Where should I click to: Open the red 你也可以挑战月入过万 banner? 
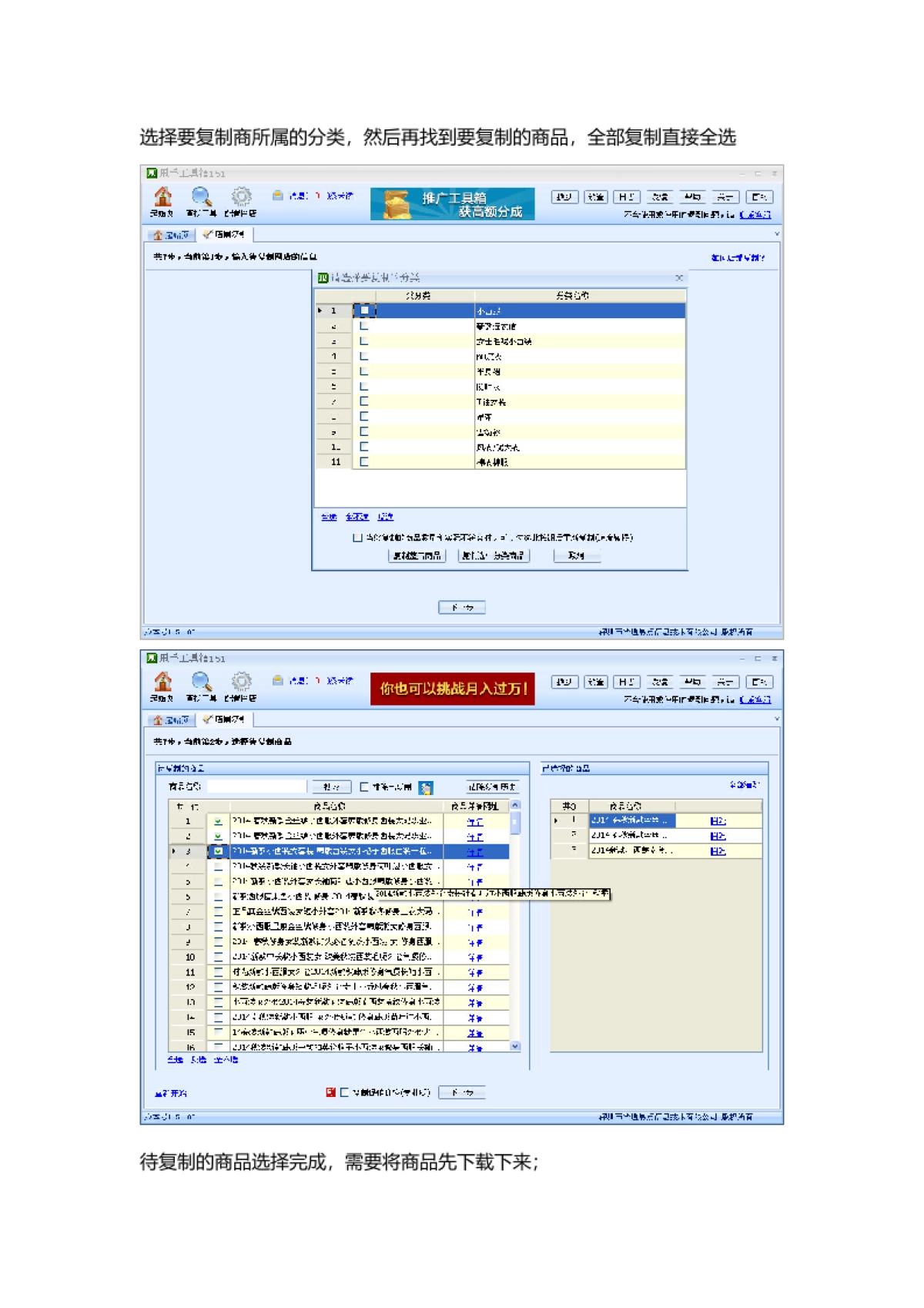pos(452,689)
